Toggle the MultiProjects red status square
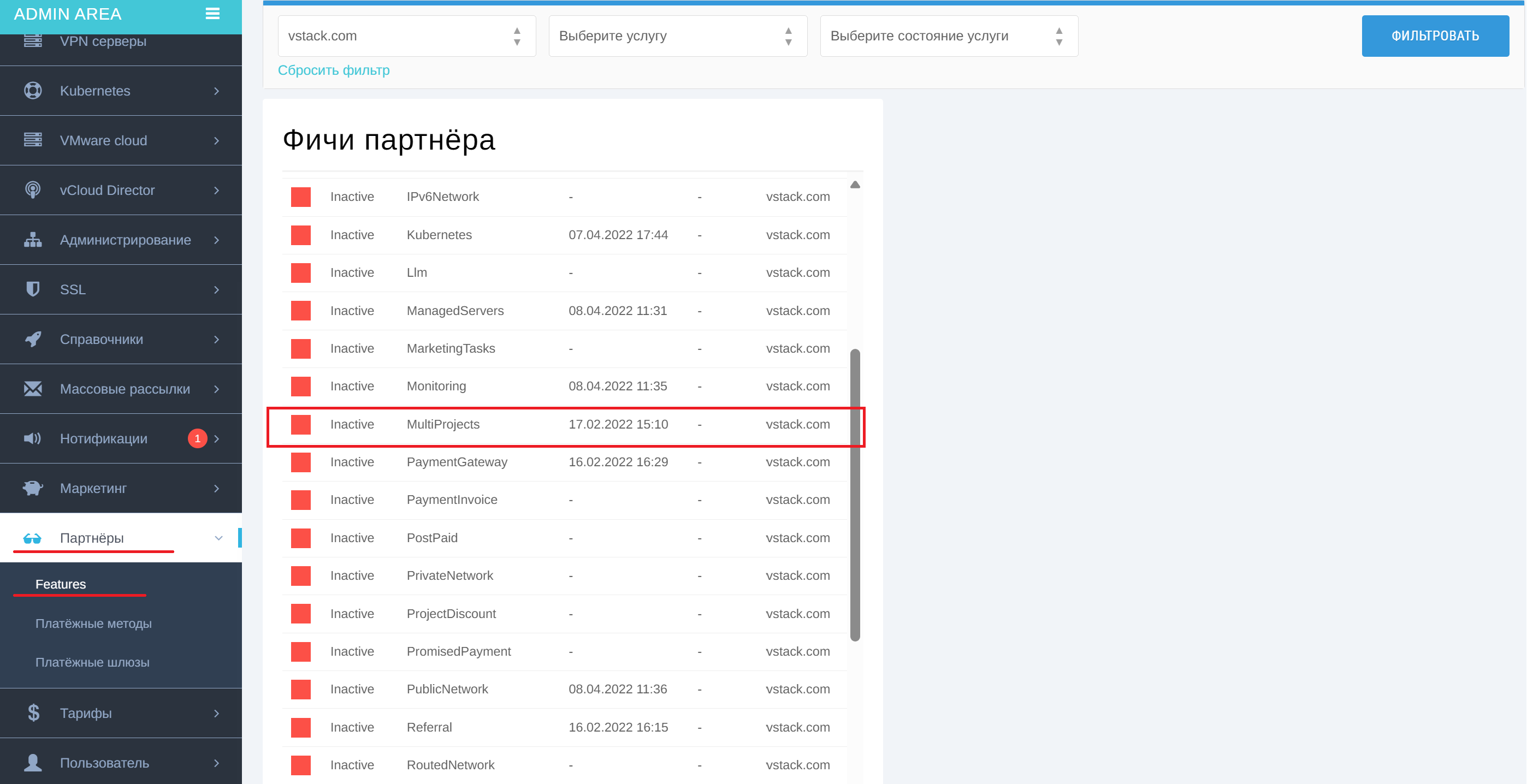The height and width of the screenshot is (784, 1527). click(300, 424)
